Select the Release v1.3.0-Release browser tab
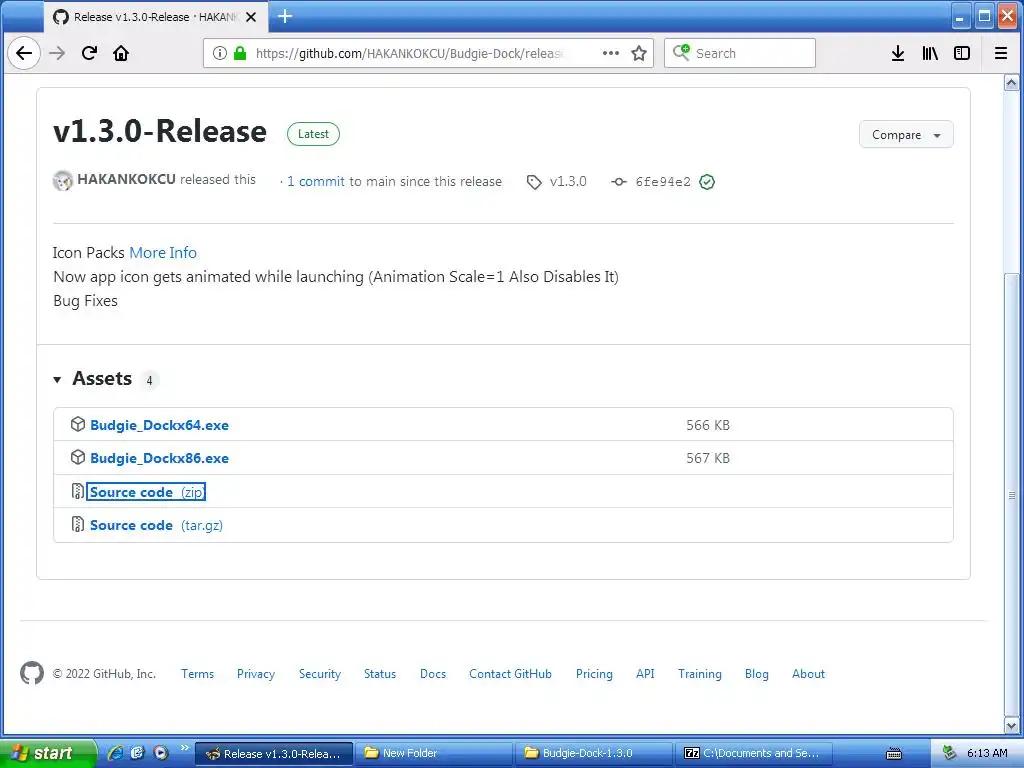 (x=155, y=17)
